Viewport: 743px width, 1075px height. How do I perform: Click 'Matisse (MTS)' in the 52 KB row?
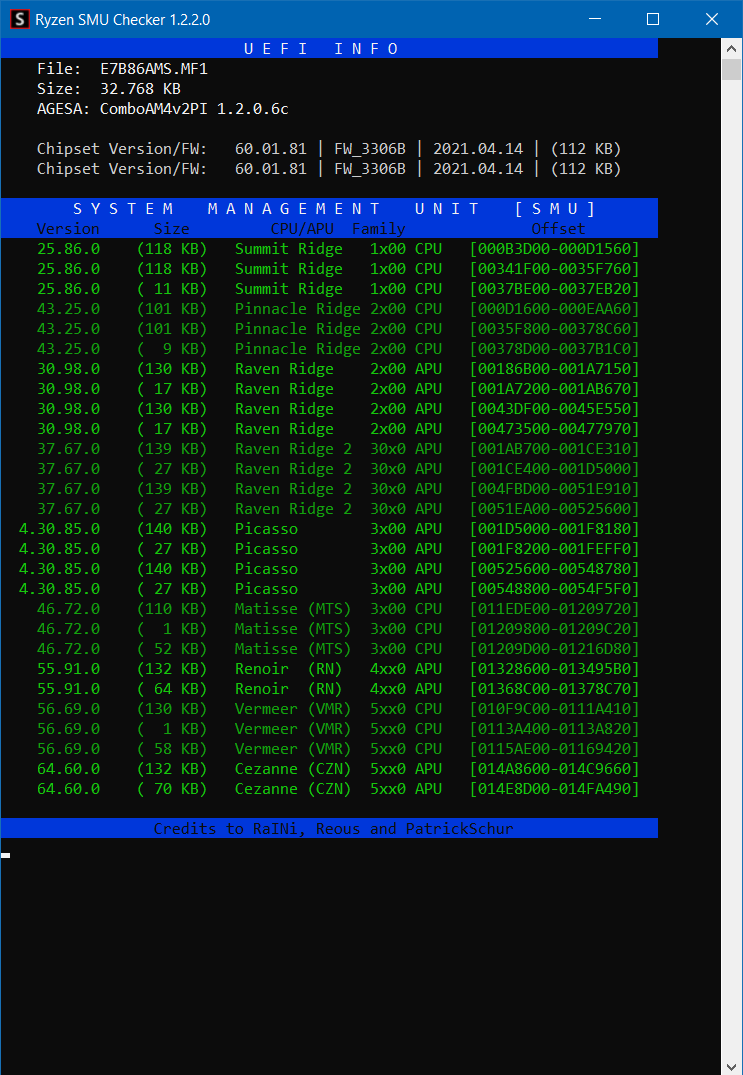coord(293,649)
